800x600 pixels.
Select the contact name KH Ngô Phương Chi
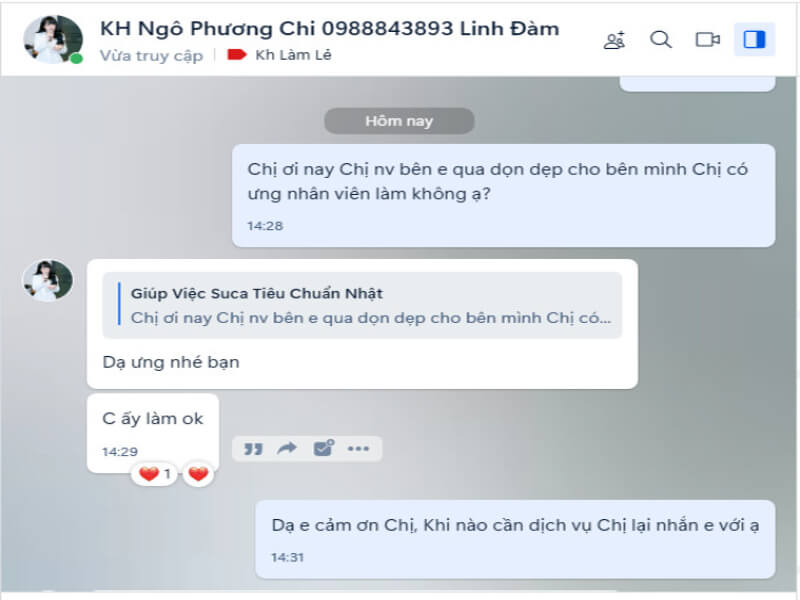click(x=208, y=29)
